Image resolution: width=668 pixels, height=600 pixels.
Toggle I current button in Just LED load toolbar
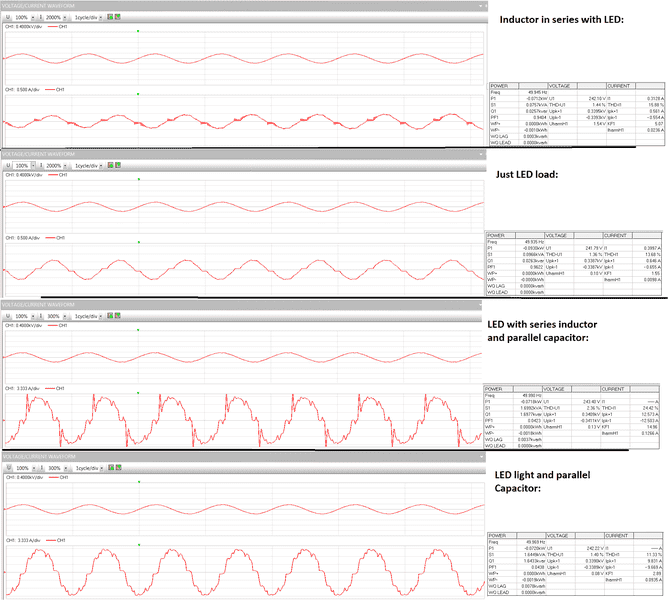tap(39, 165)
